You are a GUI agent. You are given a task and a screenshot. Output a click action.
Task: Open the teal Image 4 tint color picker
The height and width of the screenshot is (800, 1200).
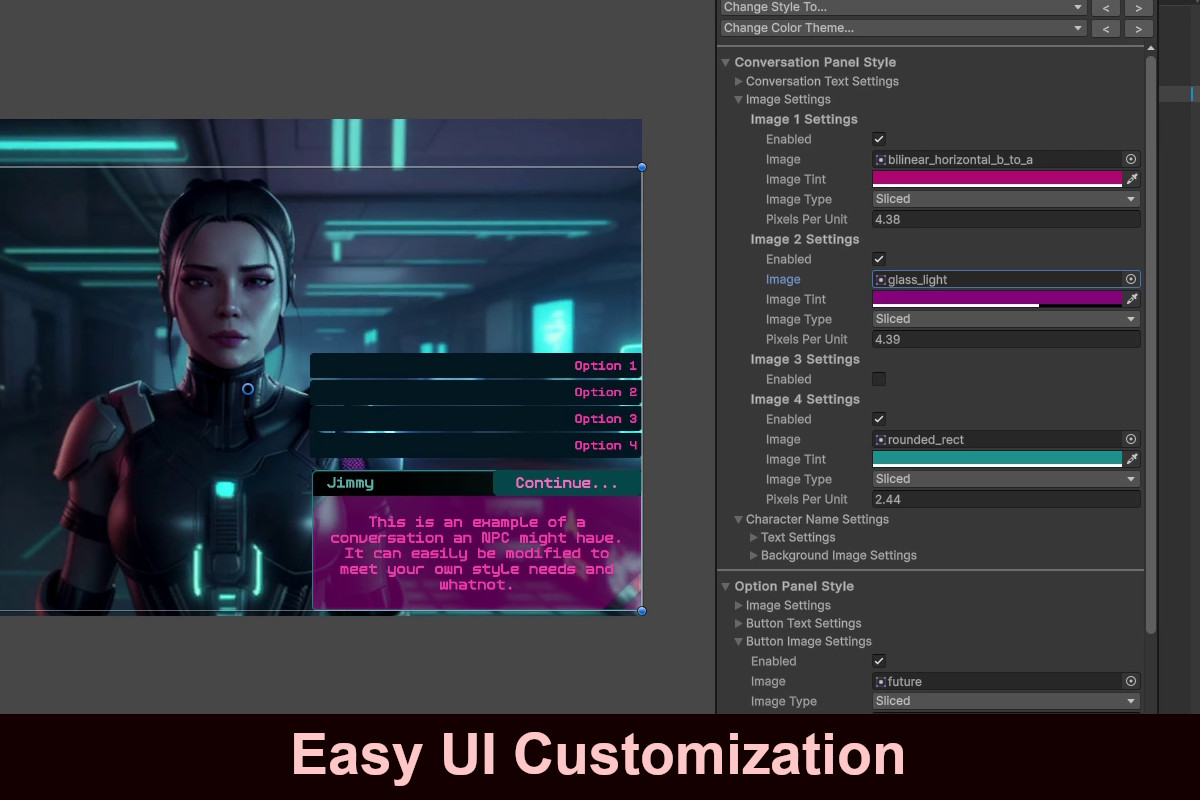point(997,459)
